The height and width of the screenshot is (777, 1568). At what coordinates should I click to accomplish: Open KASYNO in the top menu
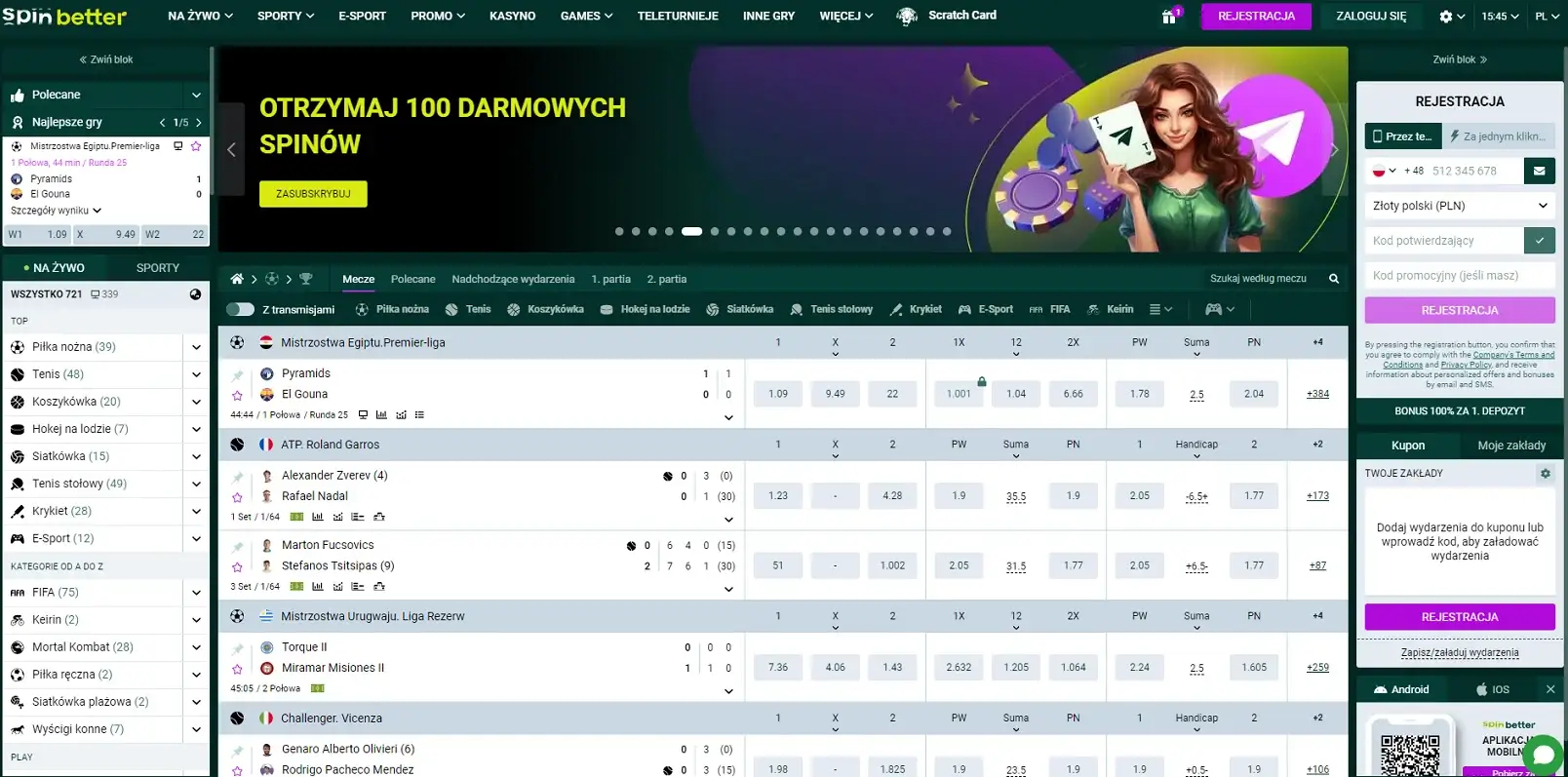pyautogui.click(x=513, y=17)
